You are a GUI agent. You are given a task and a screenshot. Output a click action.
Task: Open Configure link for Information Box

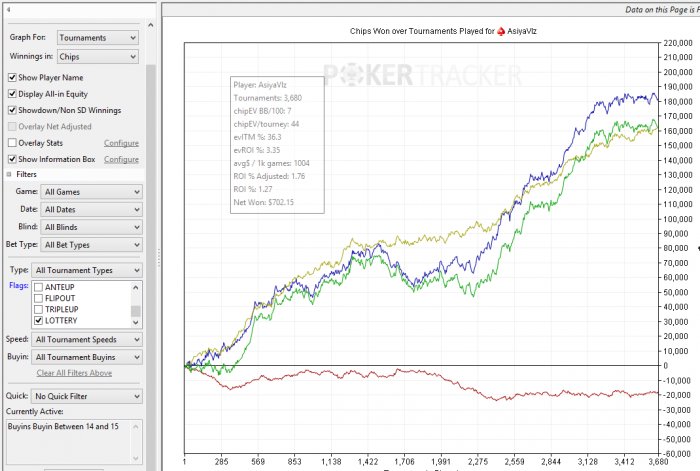pyautogui.click(x=121, y=159)
